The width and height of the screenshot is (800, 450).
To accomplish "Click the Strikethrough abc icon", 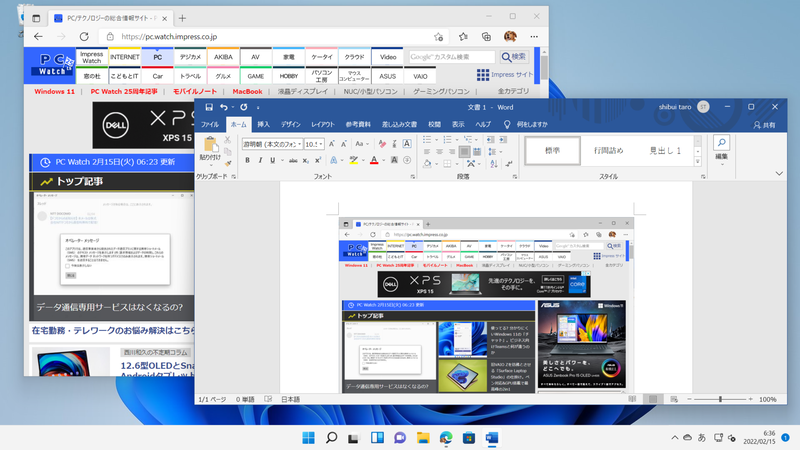I will (x=293, y=161).
